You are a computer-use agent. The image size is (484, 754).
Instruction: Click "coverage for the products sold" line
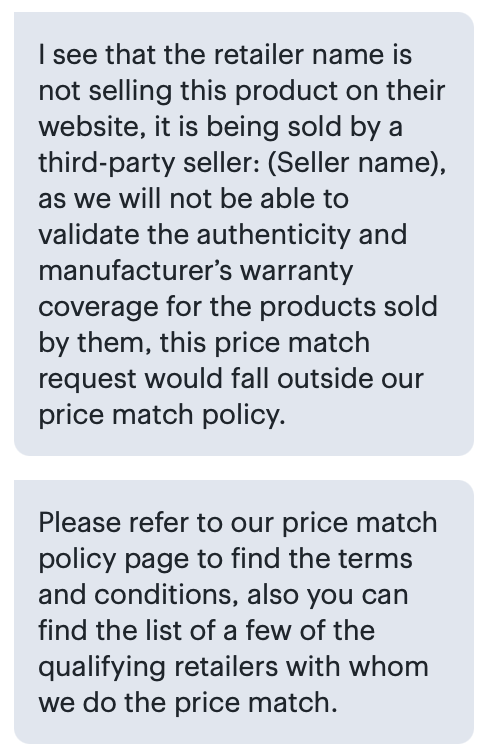(x=238, y=306)
